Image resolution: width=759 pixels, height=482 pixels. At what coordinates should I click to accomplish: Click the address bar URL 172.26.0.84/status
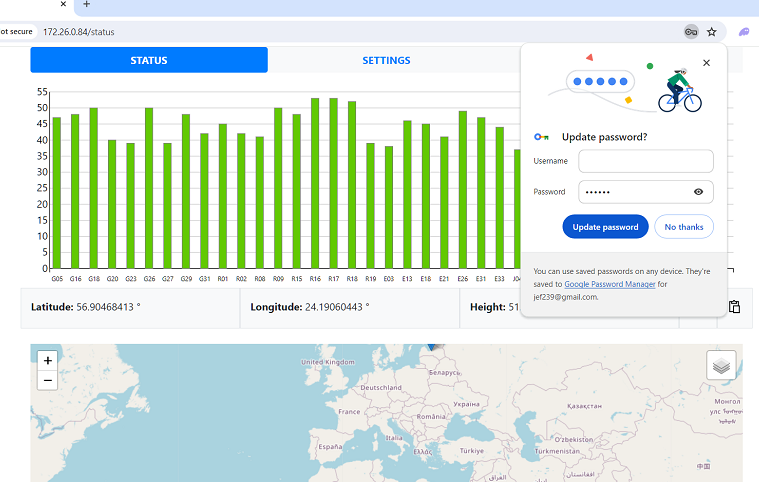pyautogui.click(x=79, y=32)
